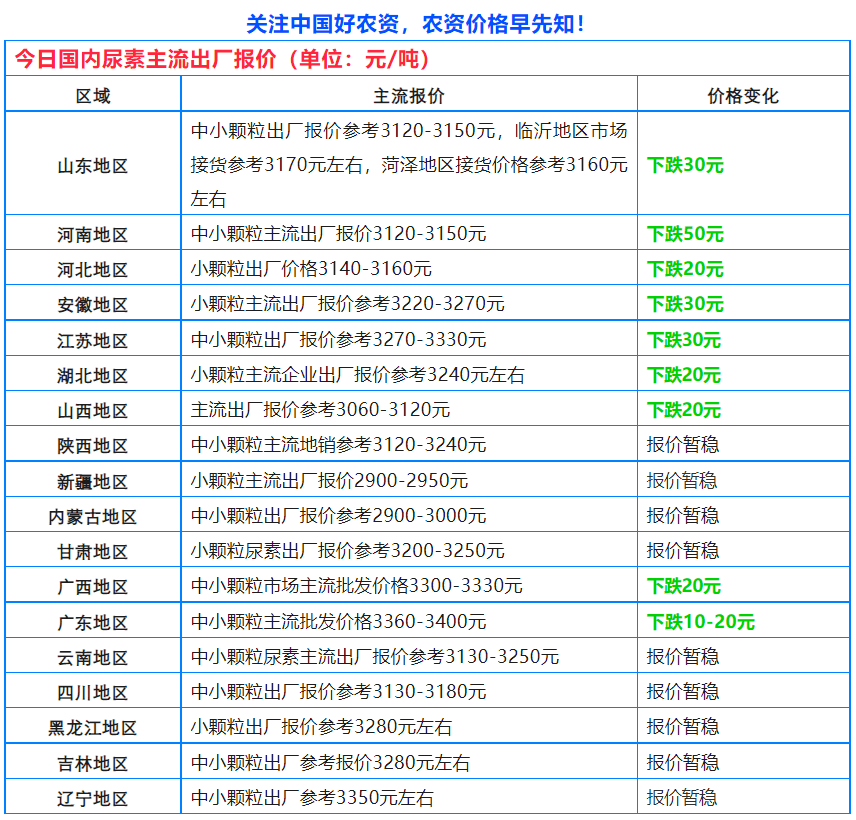This screenshot has width=856, height=820.
Task: Select the 江苏地区 region cell
Action: point(93,340)
